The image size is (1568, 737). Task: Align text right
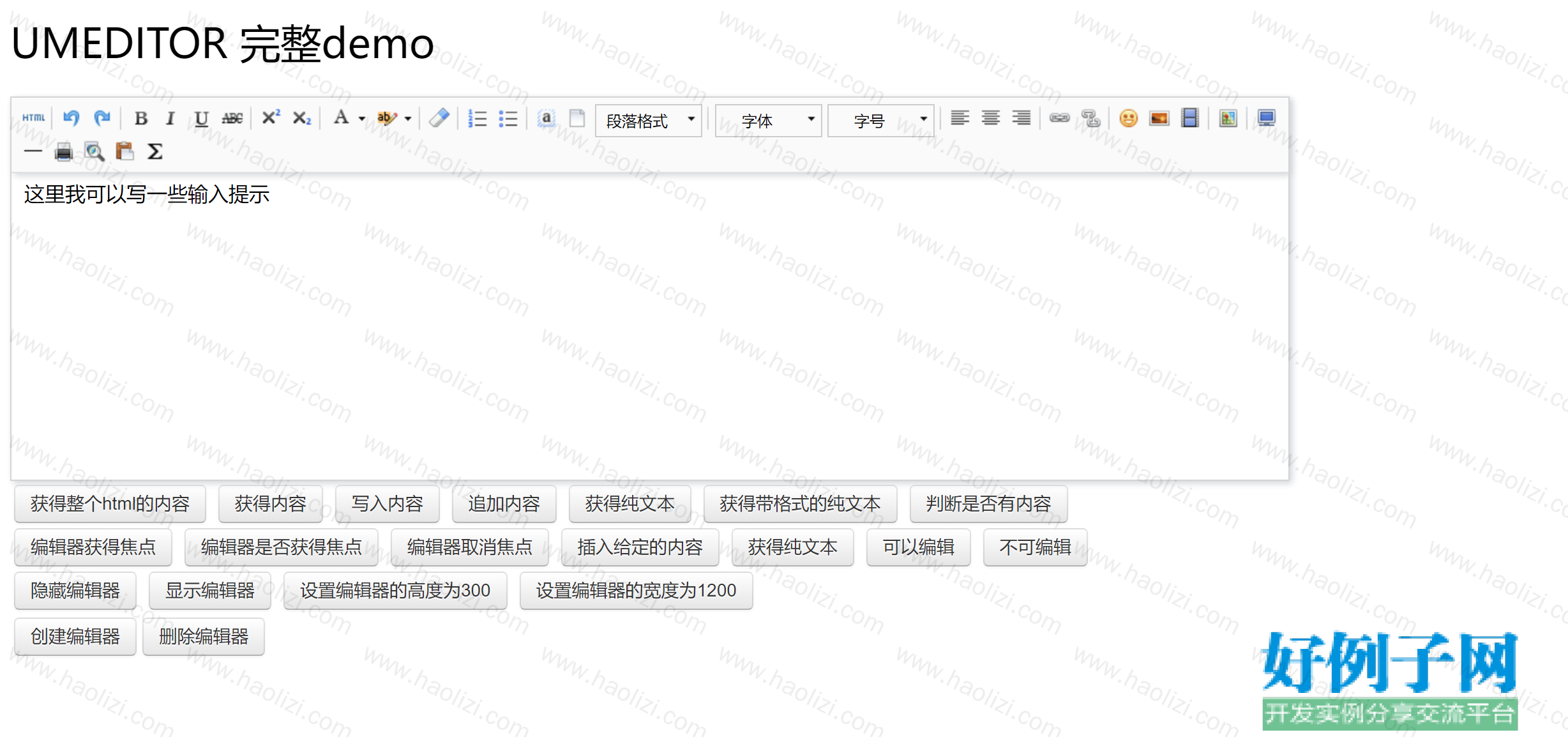pos(1021,118)
